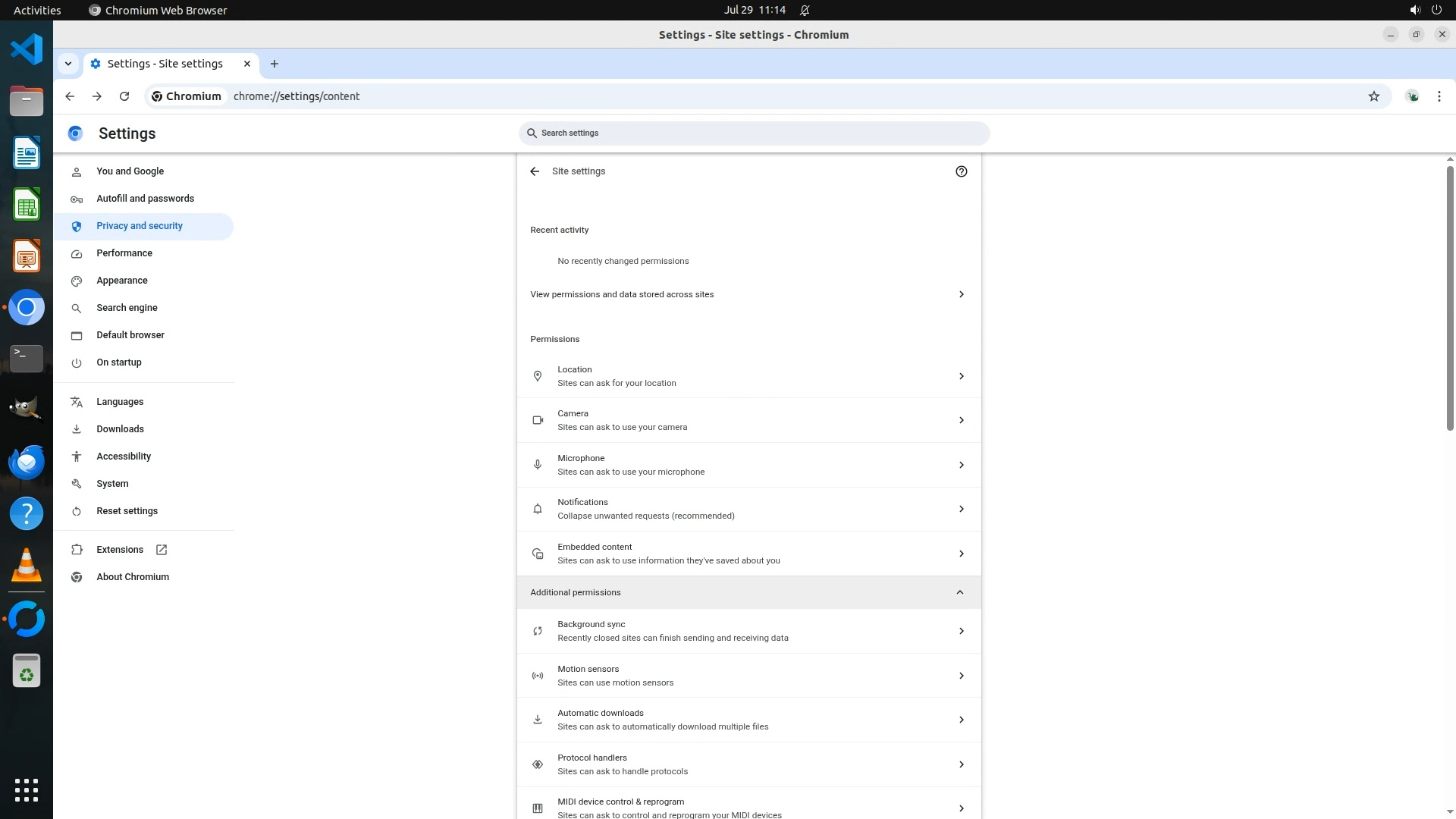1456x819 pixels.
Task: Open the About Chromium page
Action: [x=133, y=577]
